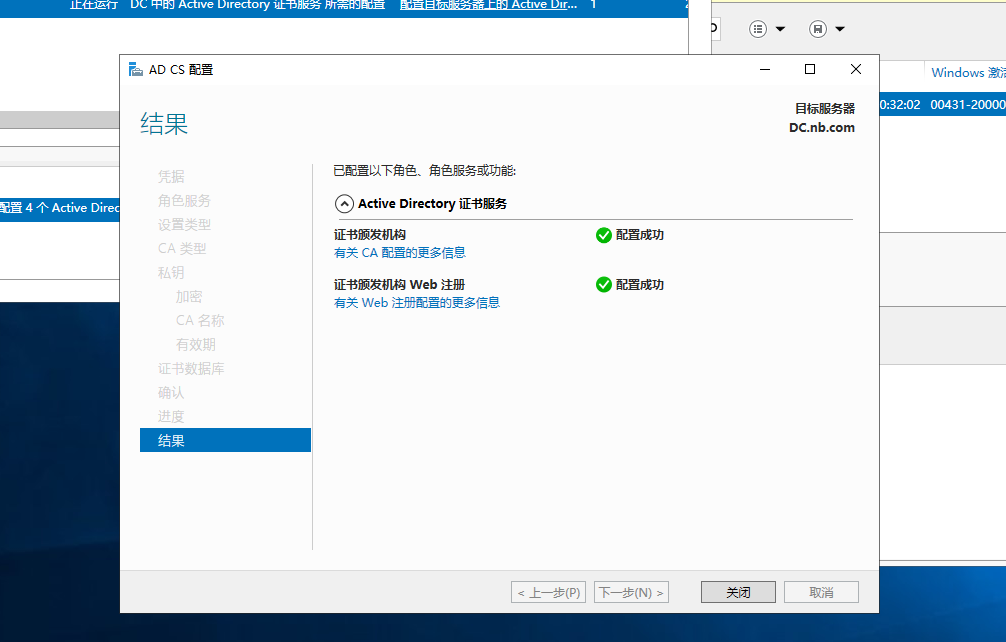The image size is (1006, 642).
Task: Click the Windows 激活 column header
Action: [x=968, y=72]
